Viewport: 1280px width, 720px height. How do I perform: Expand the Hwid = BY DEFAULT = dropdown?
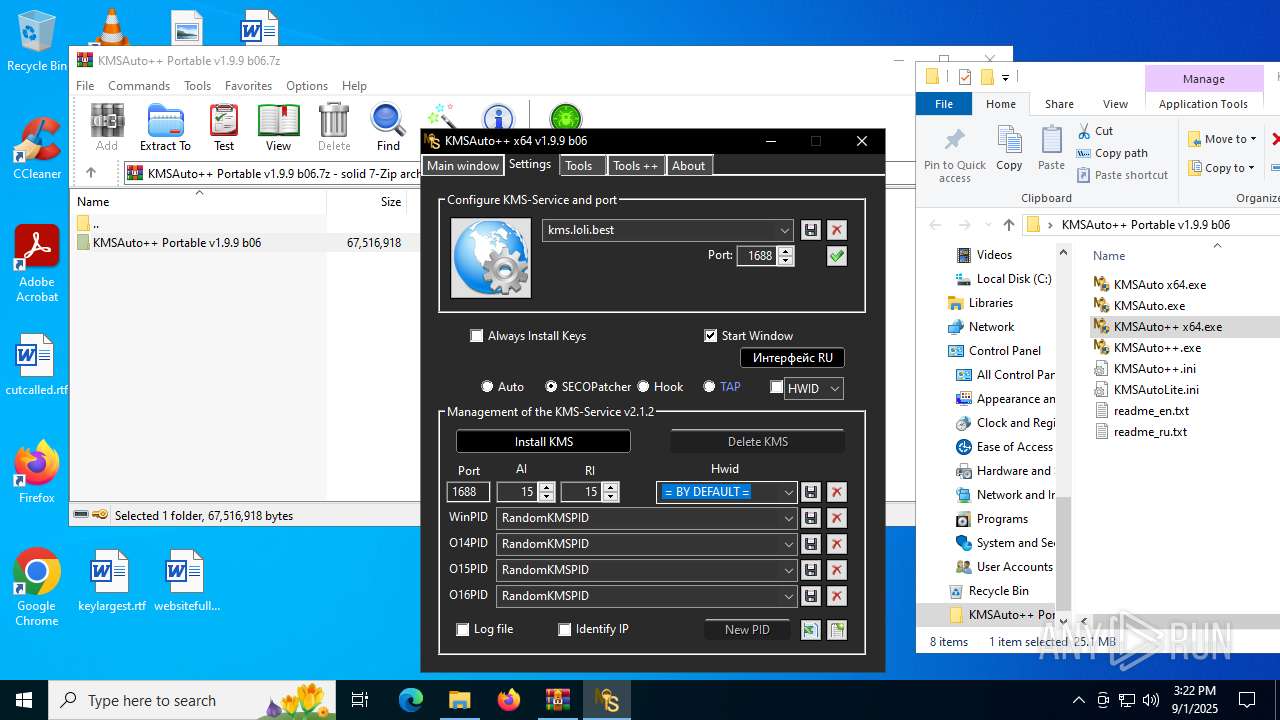[x=788, y=492]
